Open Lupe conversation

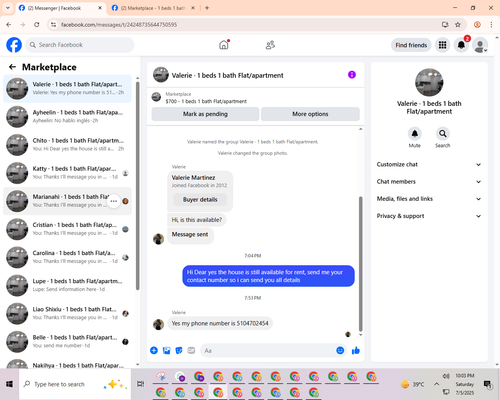coord(67,285)
